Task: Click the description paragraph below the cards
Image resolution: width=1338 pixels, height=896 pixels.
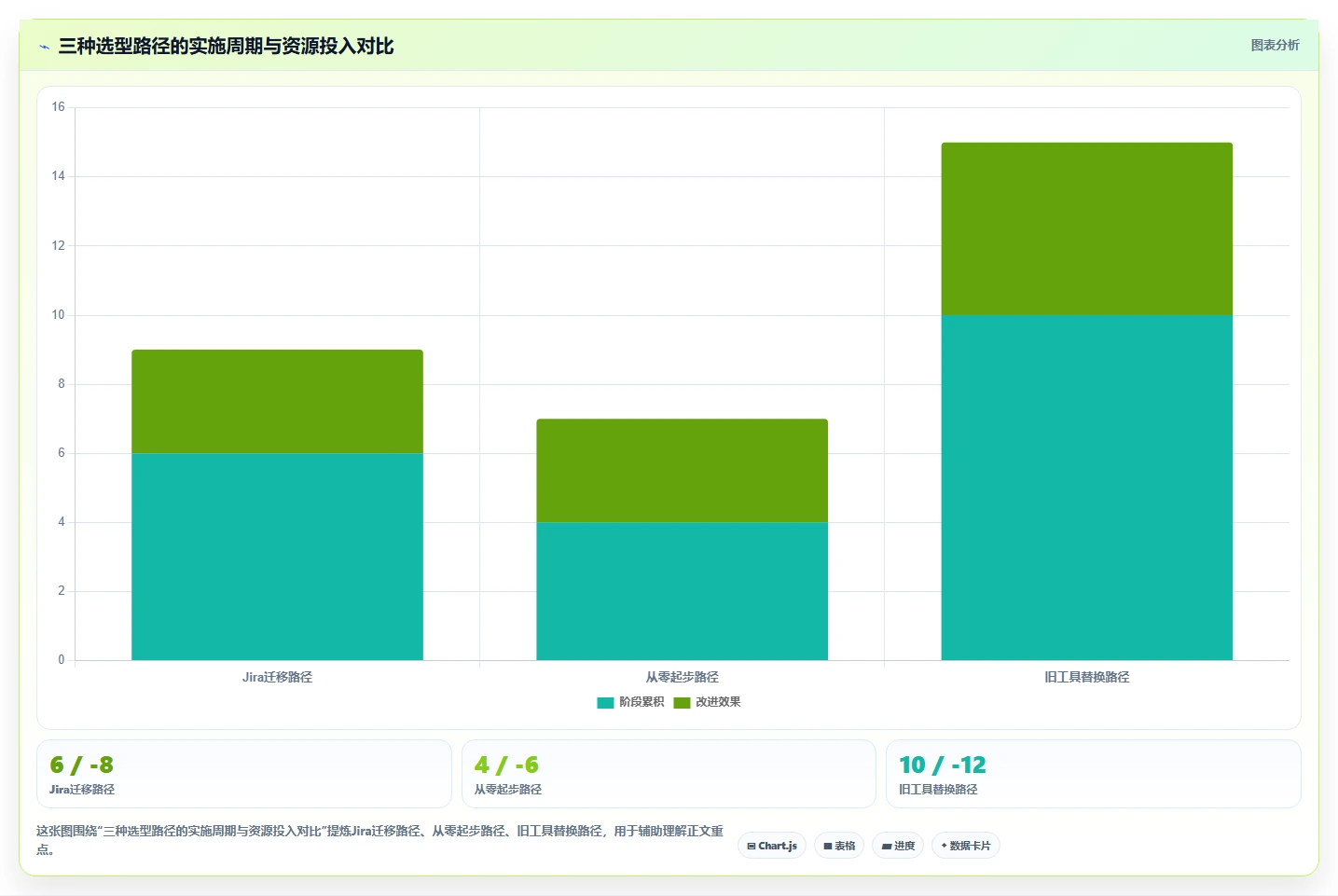Action: click(x=380, y=839)
